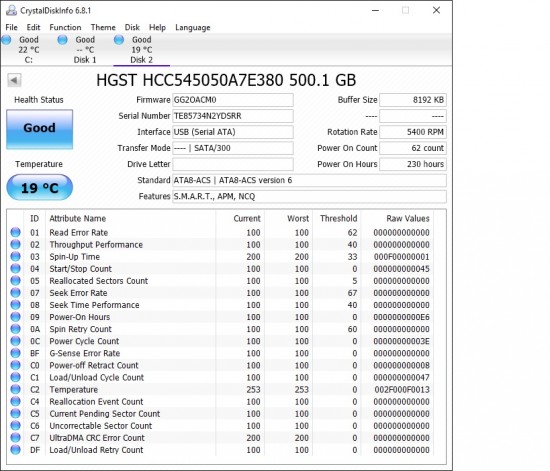Open the Language menu
This screenshot has width=550, height=471.
coord(193,27)
